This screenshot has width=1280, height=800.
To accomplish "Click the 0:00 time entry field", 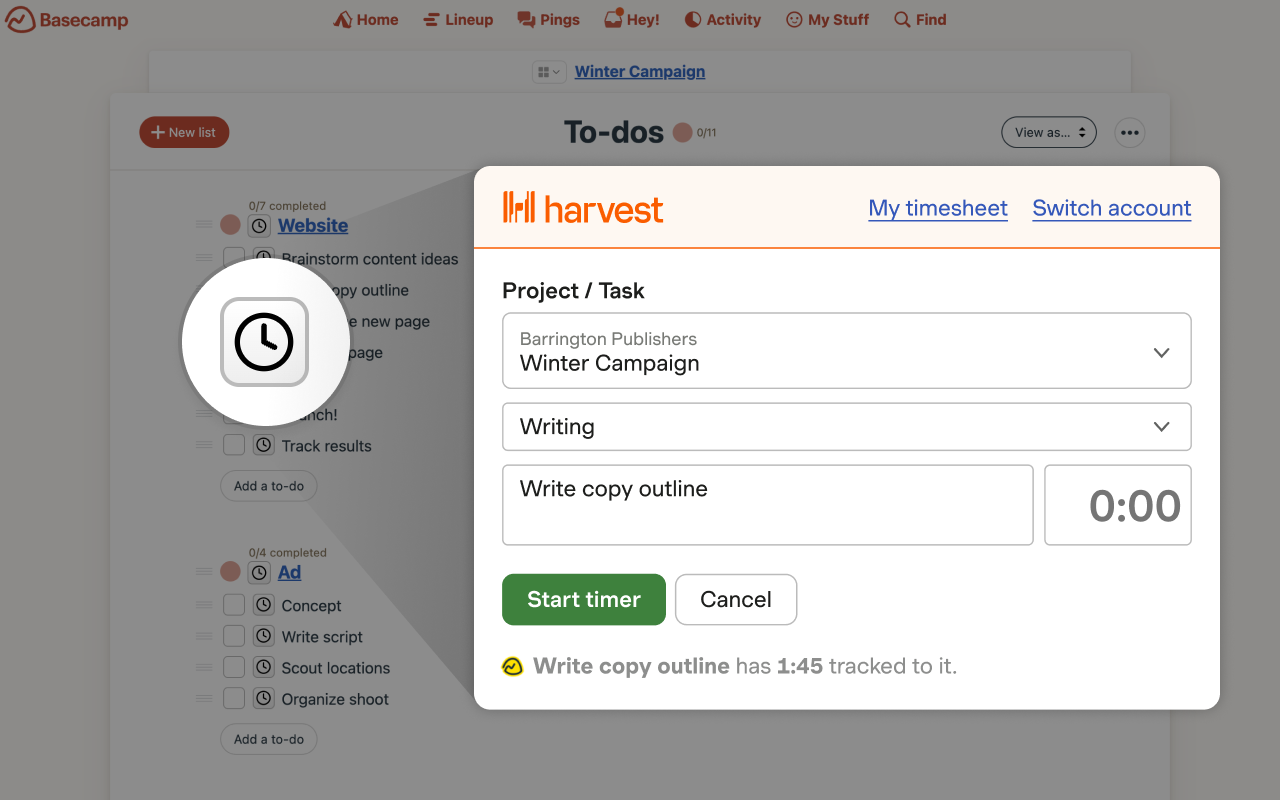I will point(1117,505).
